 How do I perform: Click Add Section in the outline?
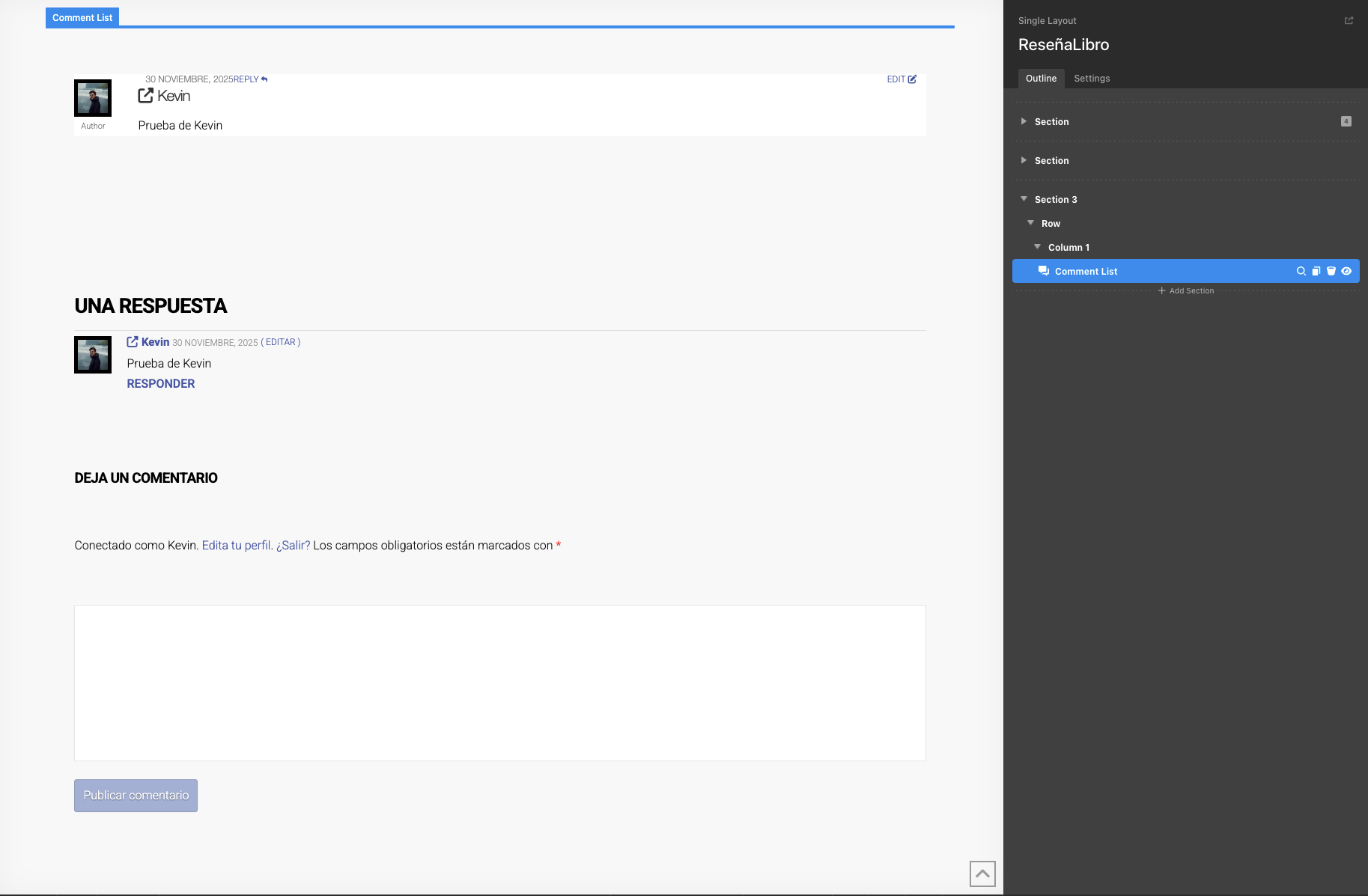(1186, 291)
